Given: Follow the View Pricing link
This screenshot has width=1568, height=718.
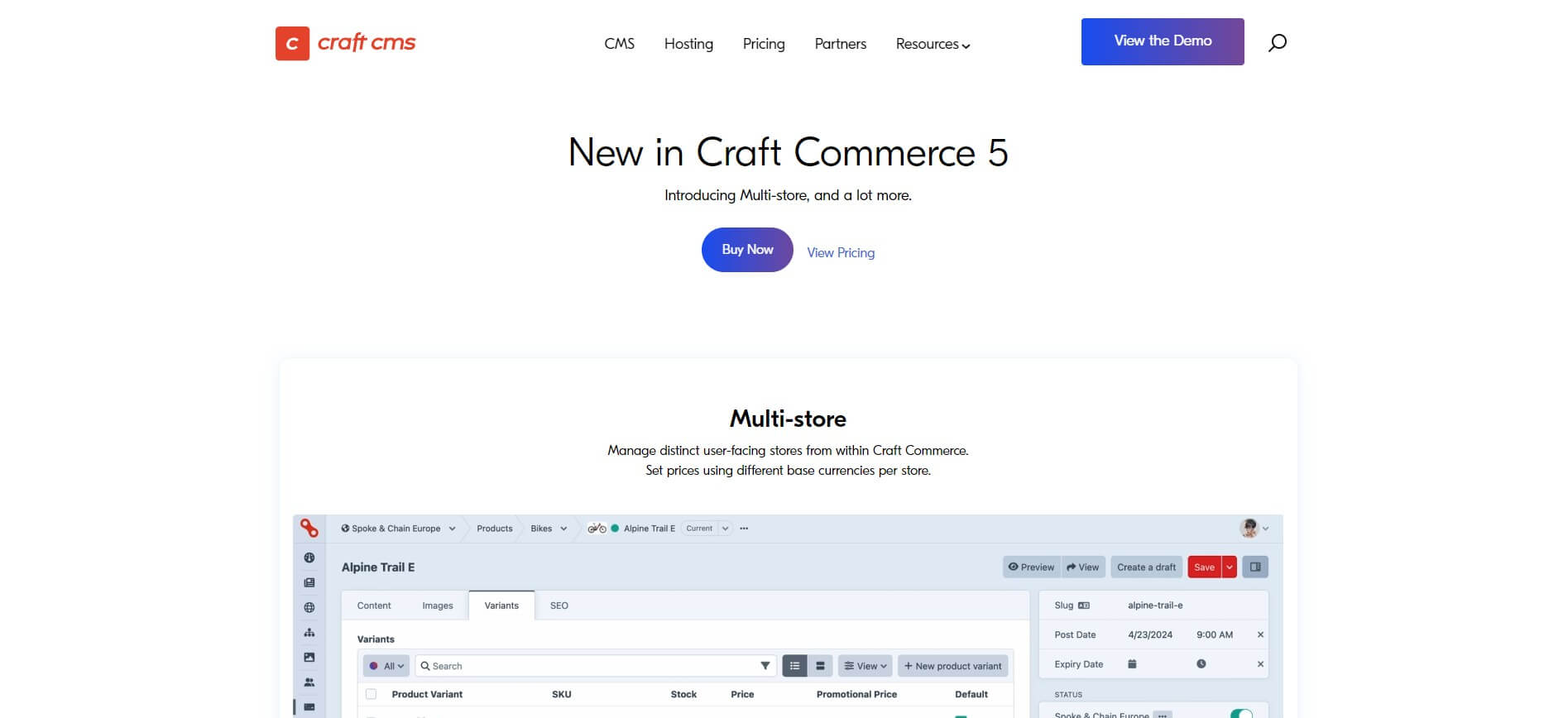Looking at the screenshot, I should point(841,253).
